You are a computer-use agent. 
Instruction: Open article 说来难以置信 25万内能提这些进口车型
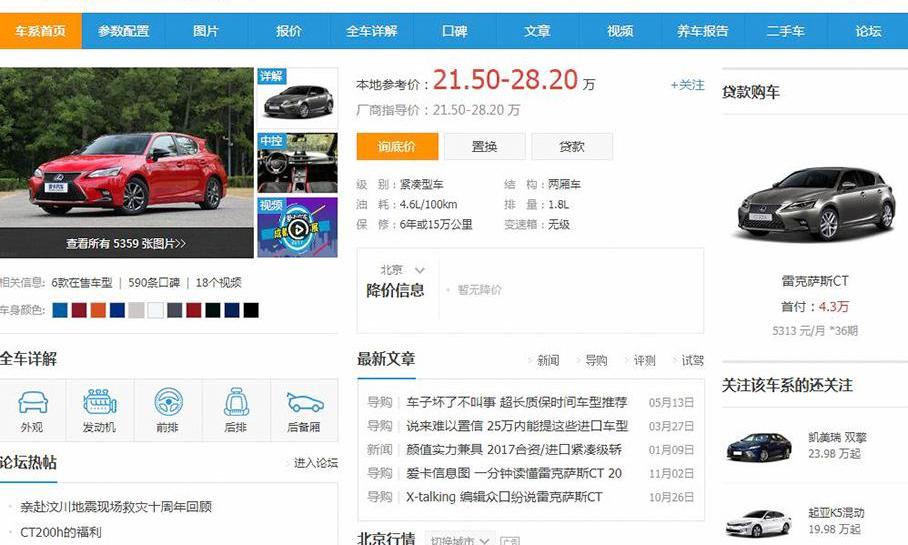tap(517, 426)
